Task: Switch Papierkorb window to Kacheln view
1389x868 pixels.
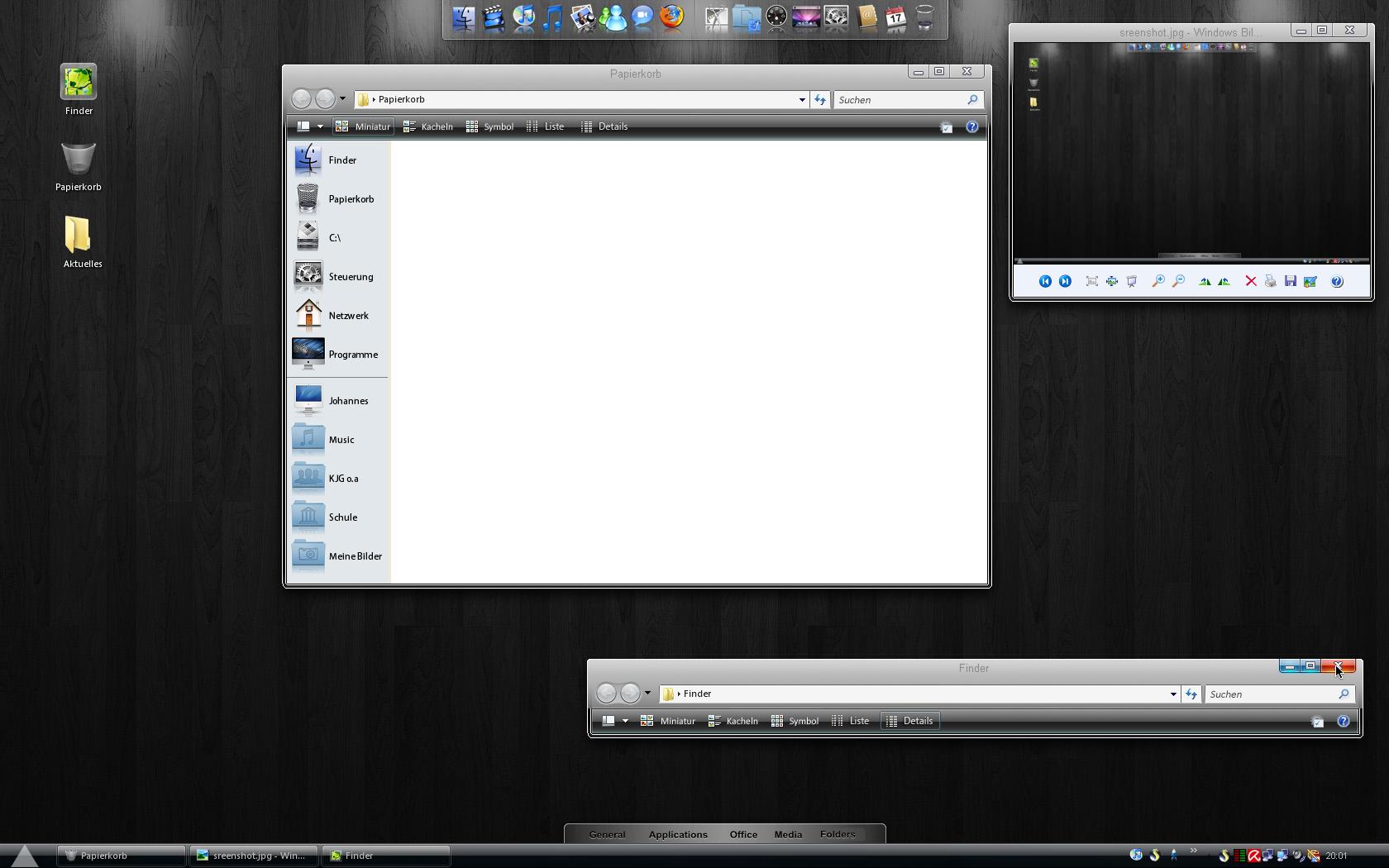Action: pos(428,126)
